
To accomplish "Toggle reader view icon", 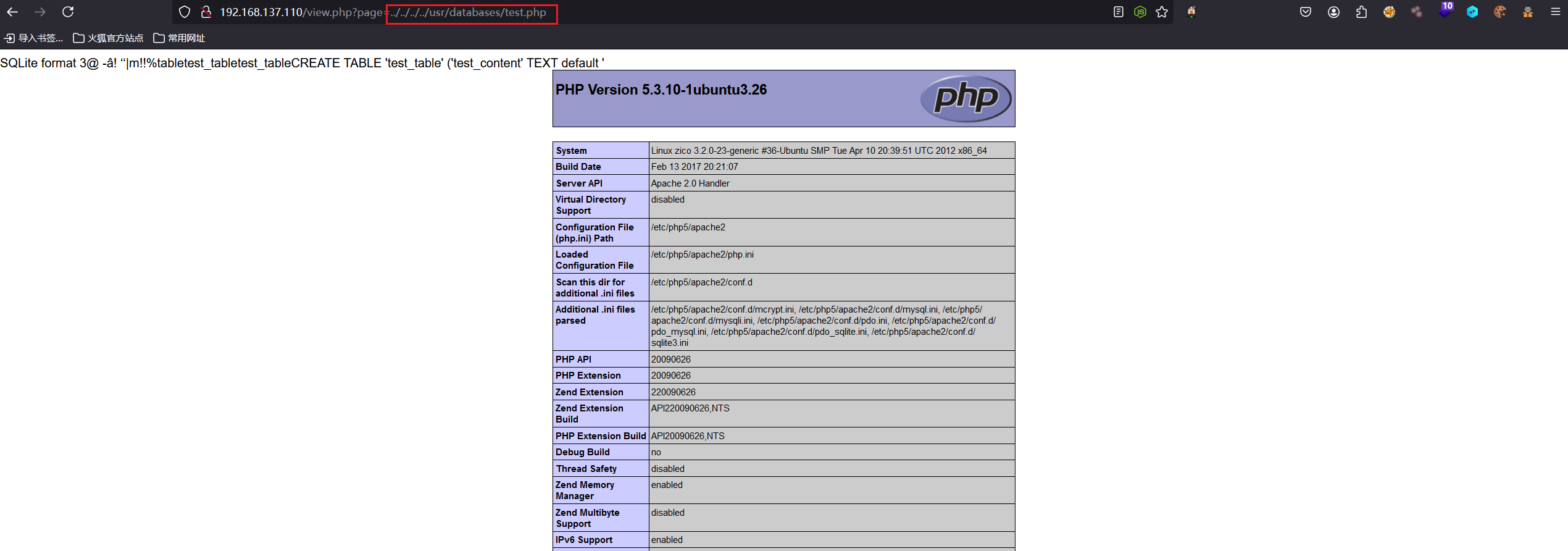I will pyautogui.click(x=1118, y=12).
